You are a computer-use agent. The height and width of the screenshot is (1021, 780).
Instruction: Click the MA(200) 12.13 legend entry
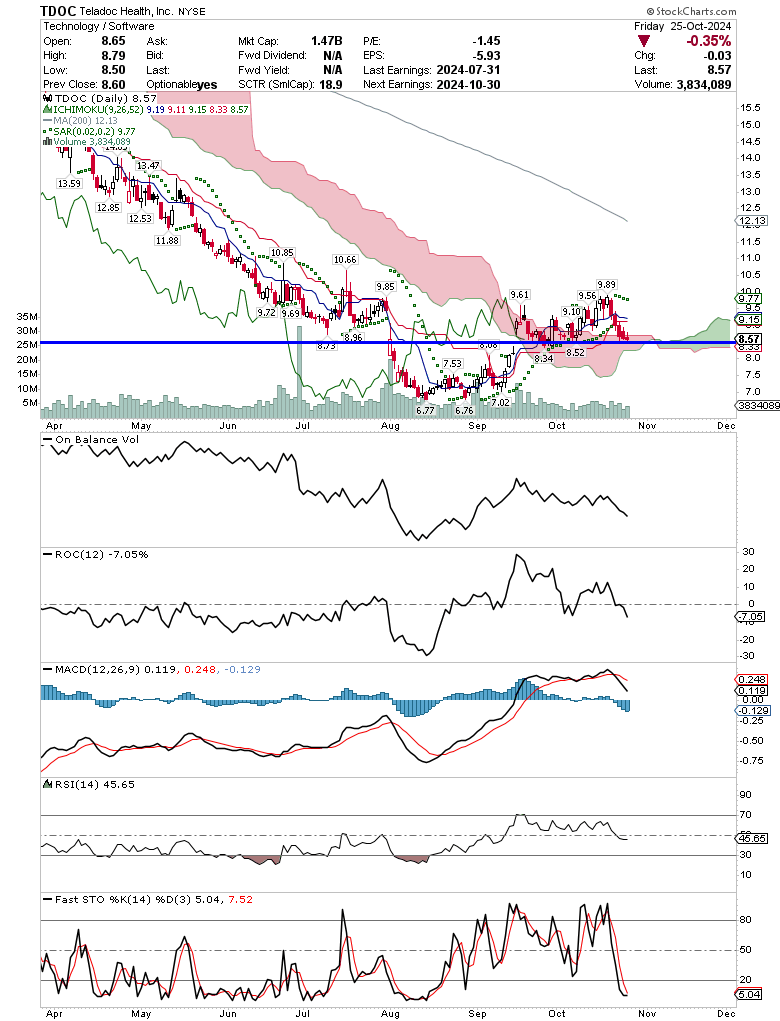tap(81, 120)
